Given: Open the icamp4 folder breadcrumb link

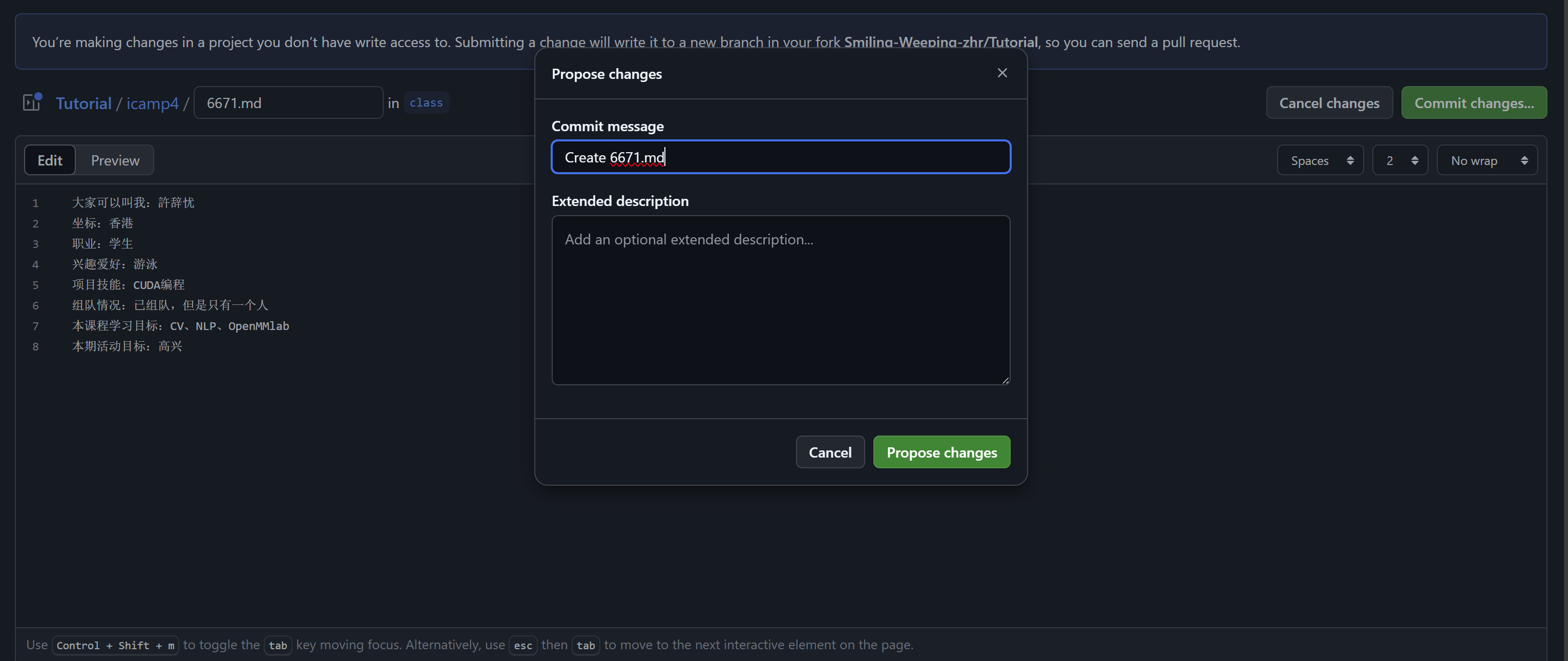Looking at the screenshot, I should pyautogui.click(x=152, y=103).
